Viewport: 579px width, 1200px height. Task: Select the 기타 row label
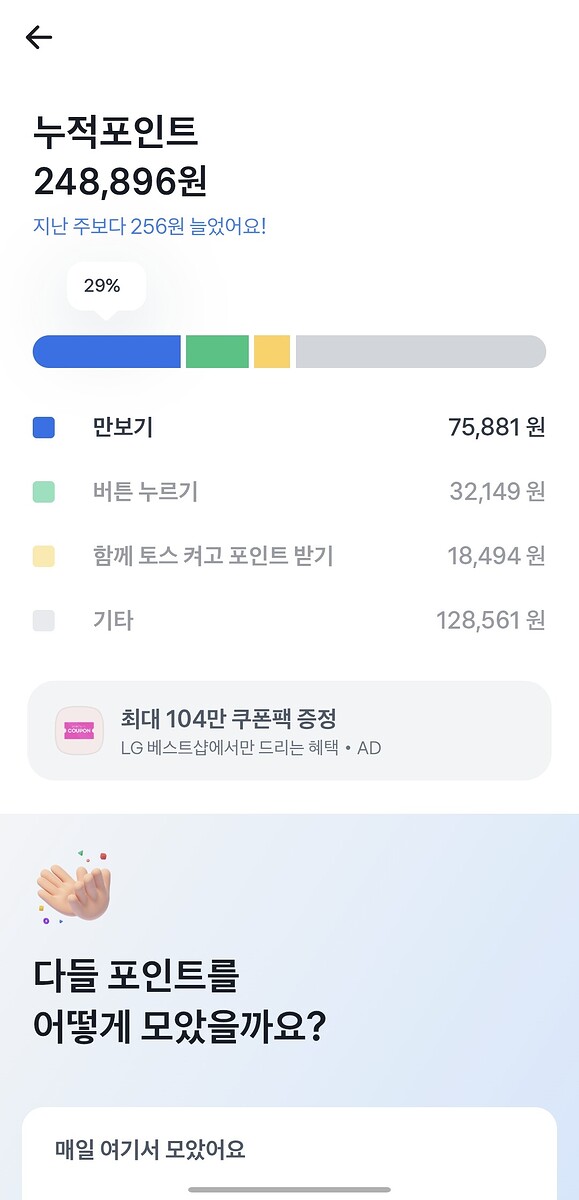(113, 620)
